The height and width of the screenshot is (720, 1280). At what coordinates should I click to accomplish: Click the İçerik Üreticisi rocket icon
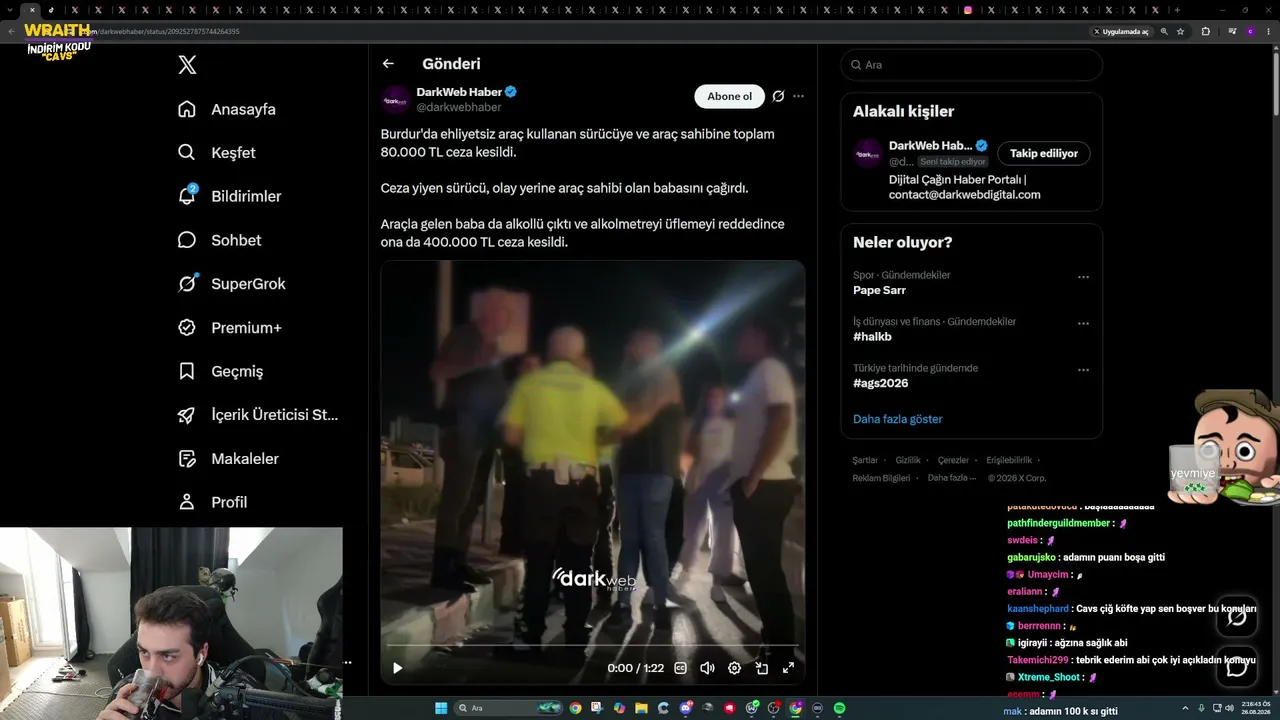coord(187,415)
